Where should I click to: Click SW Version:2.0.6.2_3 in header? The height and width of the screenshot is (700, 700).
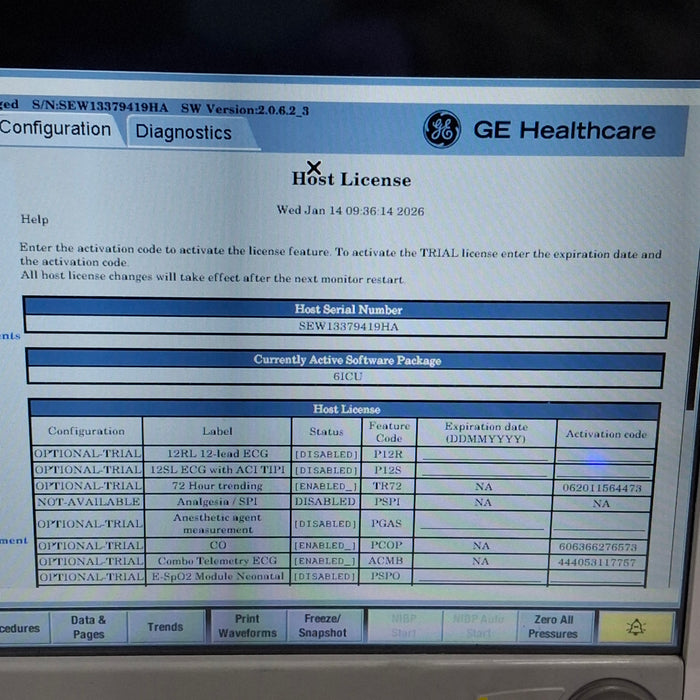click(x=245, y=109)
